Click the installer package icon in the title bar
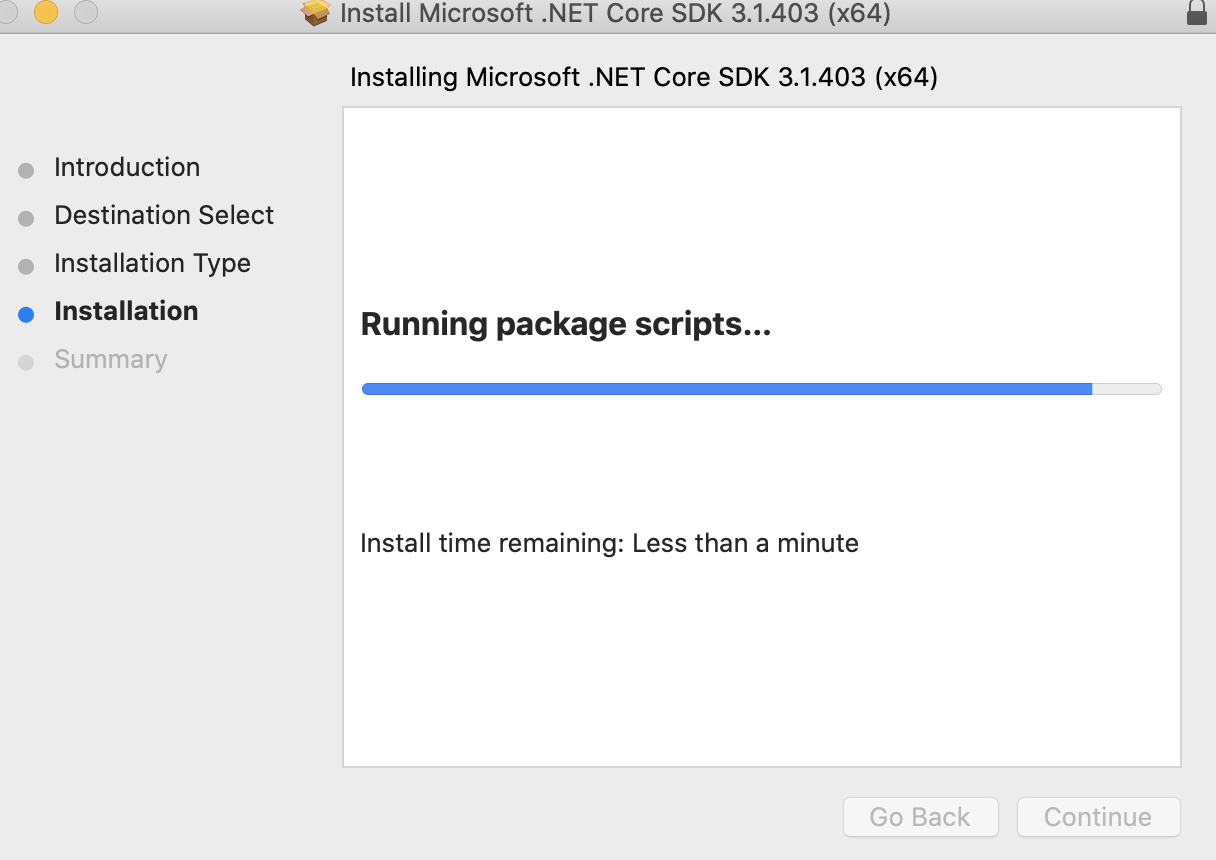1216x860 pixels. click(x=315, y=14)
